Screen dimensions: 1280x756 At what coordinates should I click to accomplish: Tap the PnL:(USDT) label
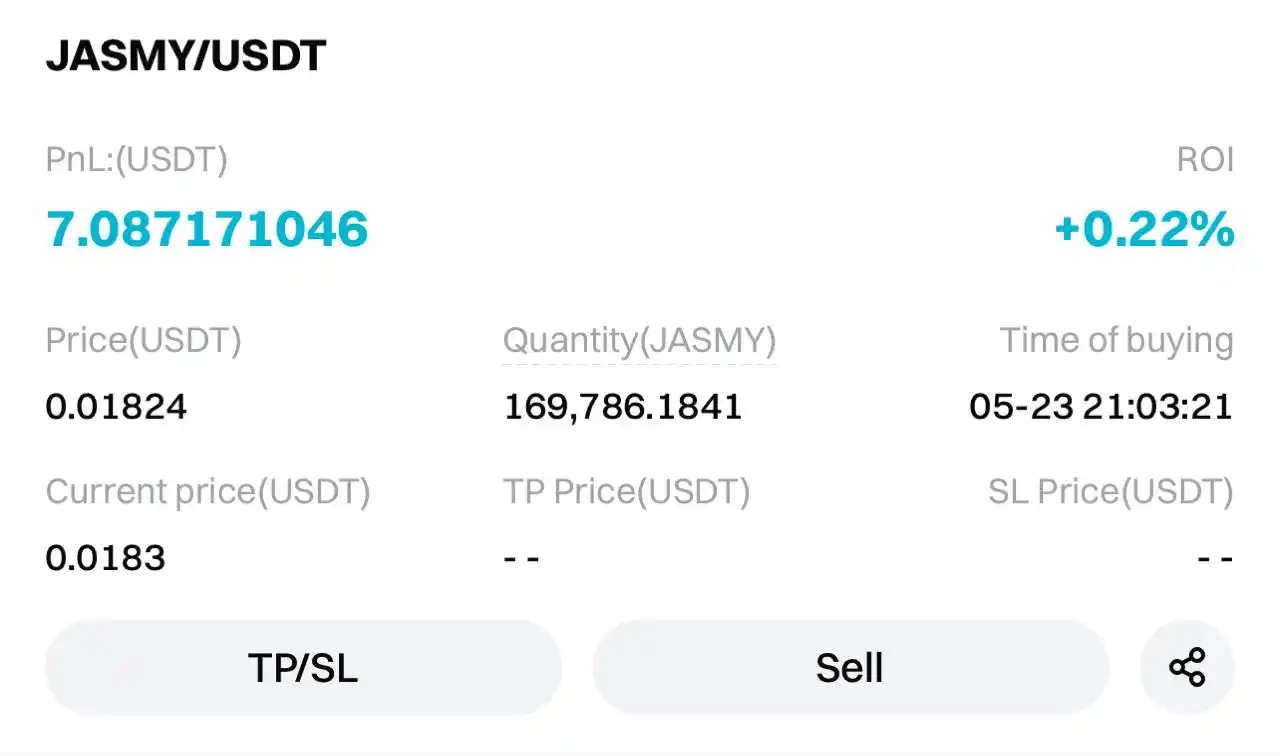pyautogui.click(x=137, y=160)
